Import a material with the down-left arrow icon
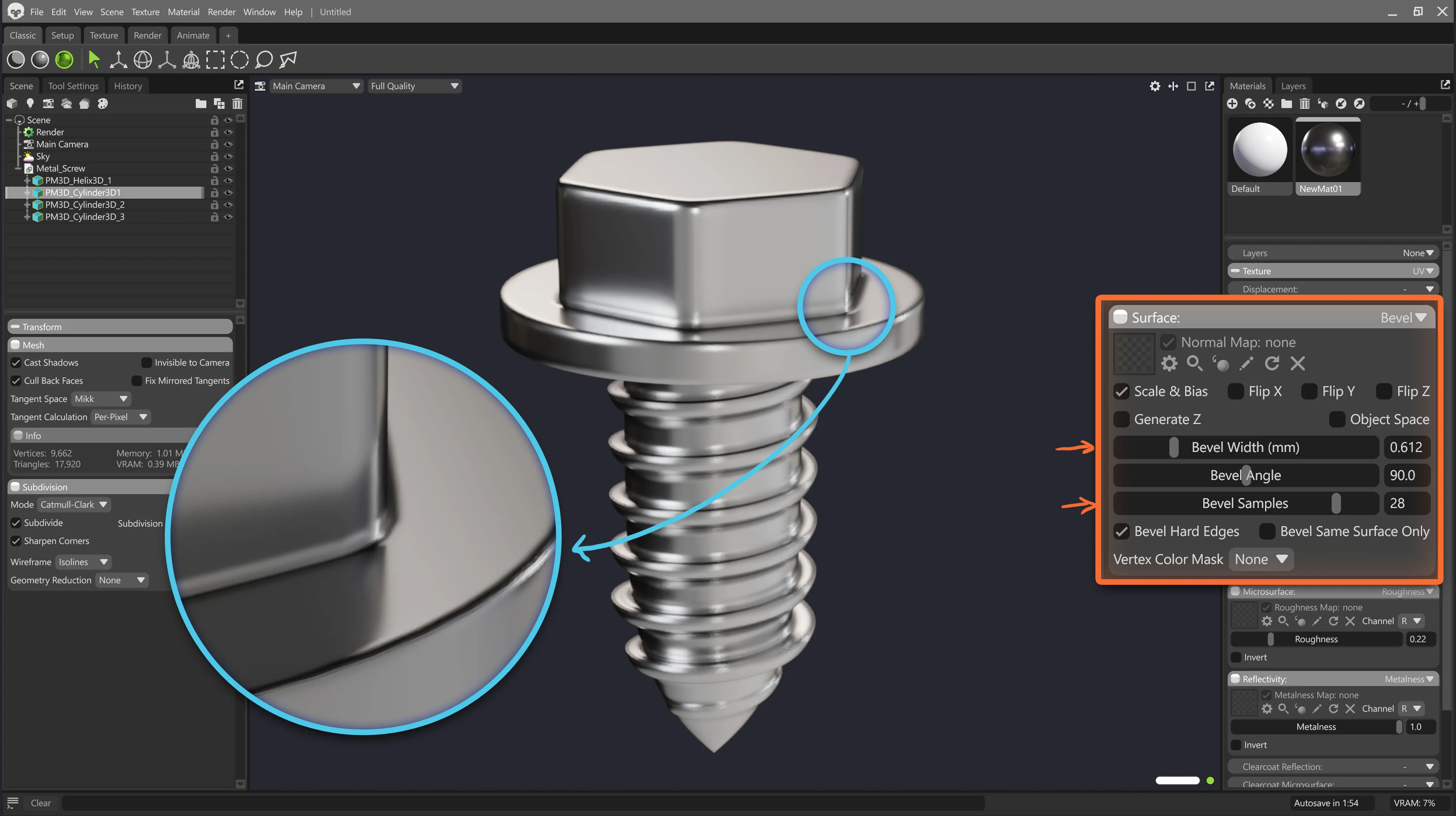Image resolution: width=1456 pixels, height=816 pixels. coord(1341,104)
